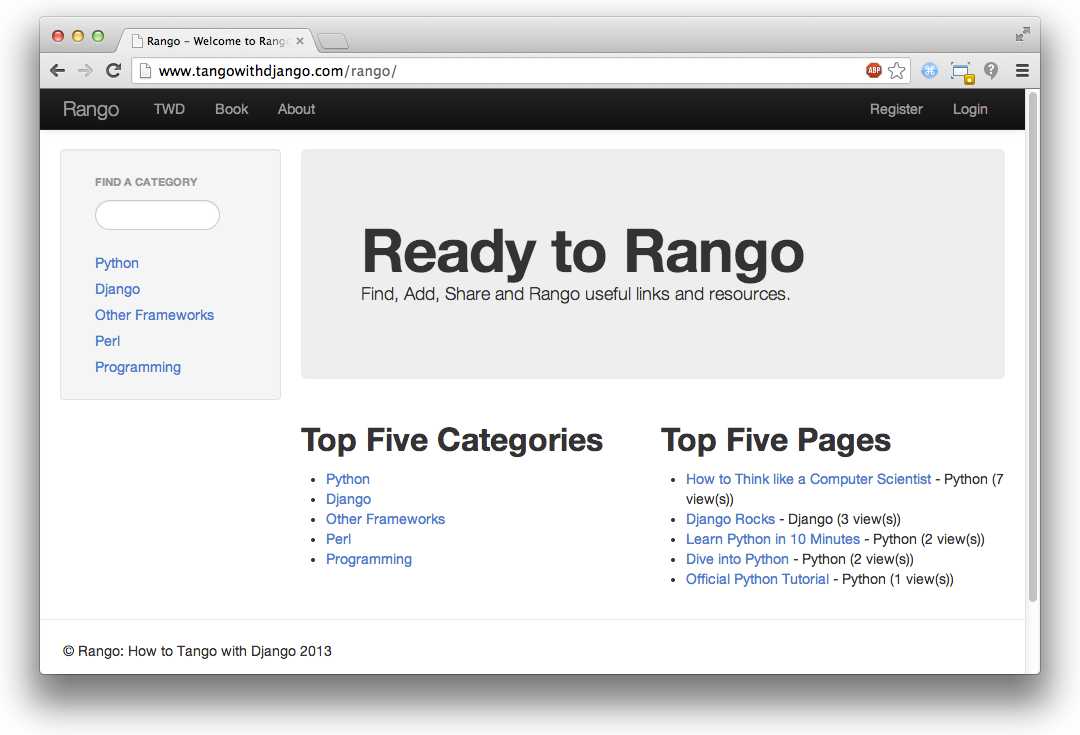This screenshot has height=735, width=1080.
Task: Click the Top Five Pages heading
Action: click(x=776, y=440)
